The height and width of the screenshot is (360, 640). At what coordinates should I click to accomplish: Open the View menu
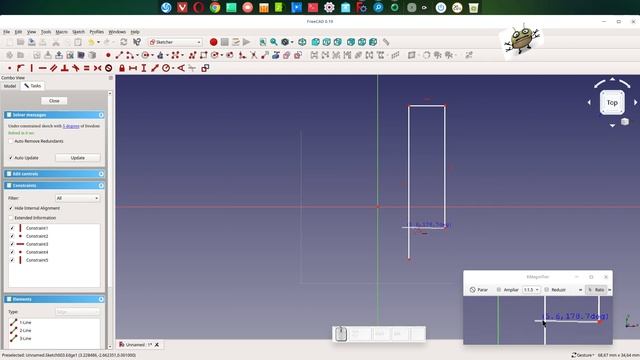31,32
